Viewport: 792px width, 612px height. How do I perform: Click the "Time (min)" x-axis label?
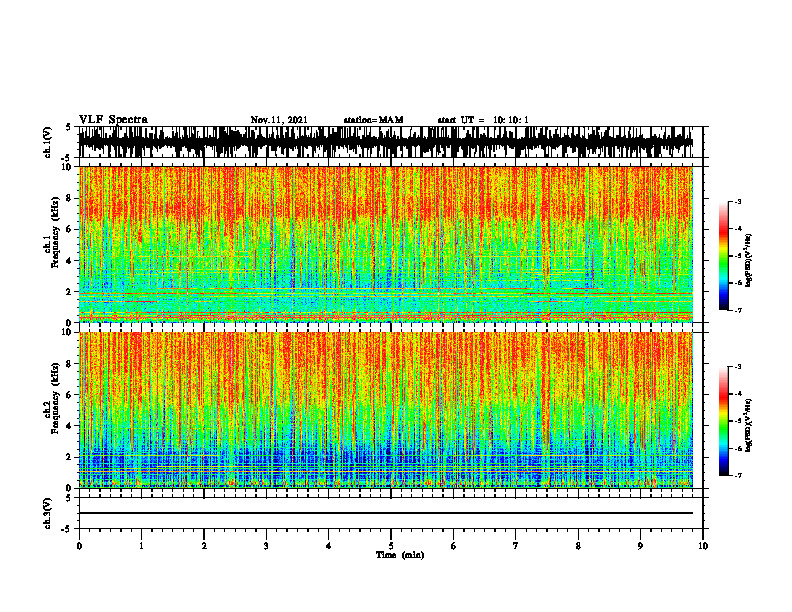coord(400,555)
